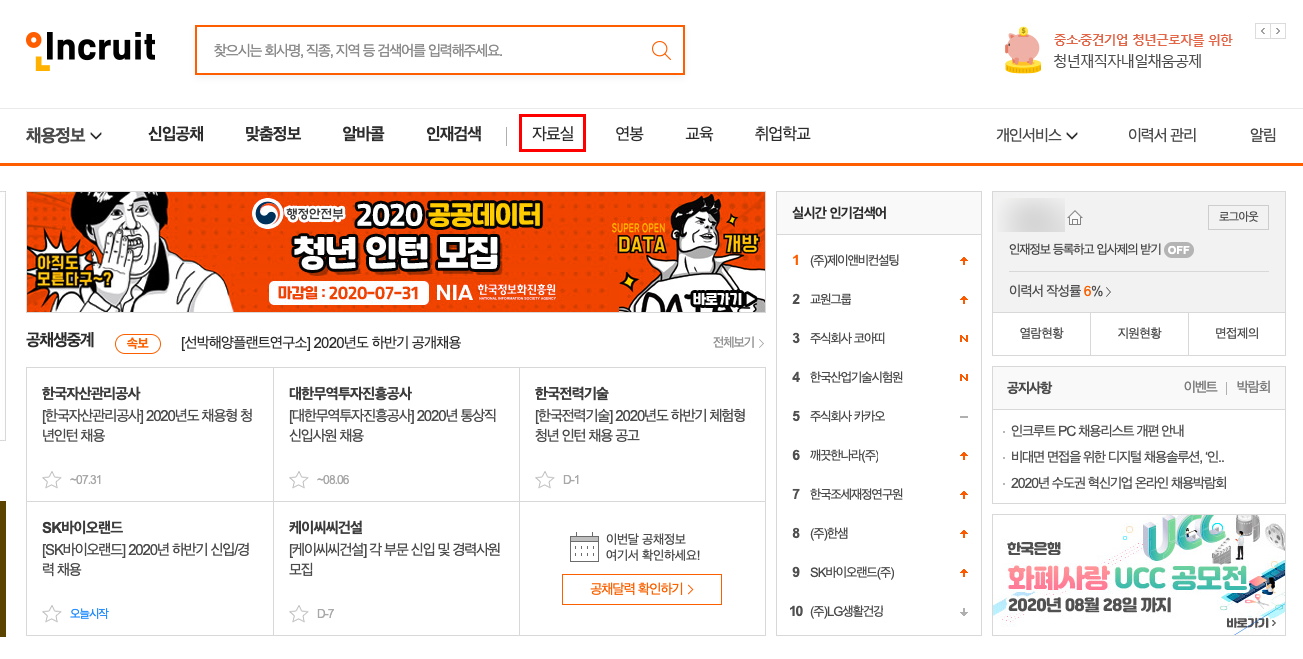The width and height of the screenshot is (1303, 659).
Task: Open 이력서 관리
Action: [x=1162, y=135]
